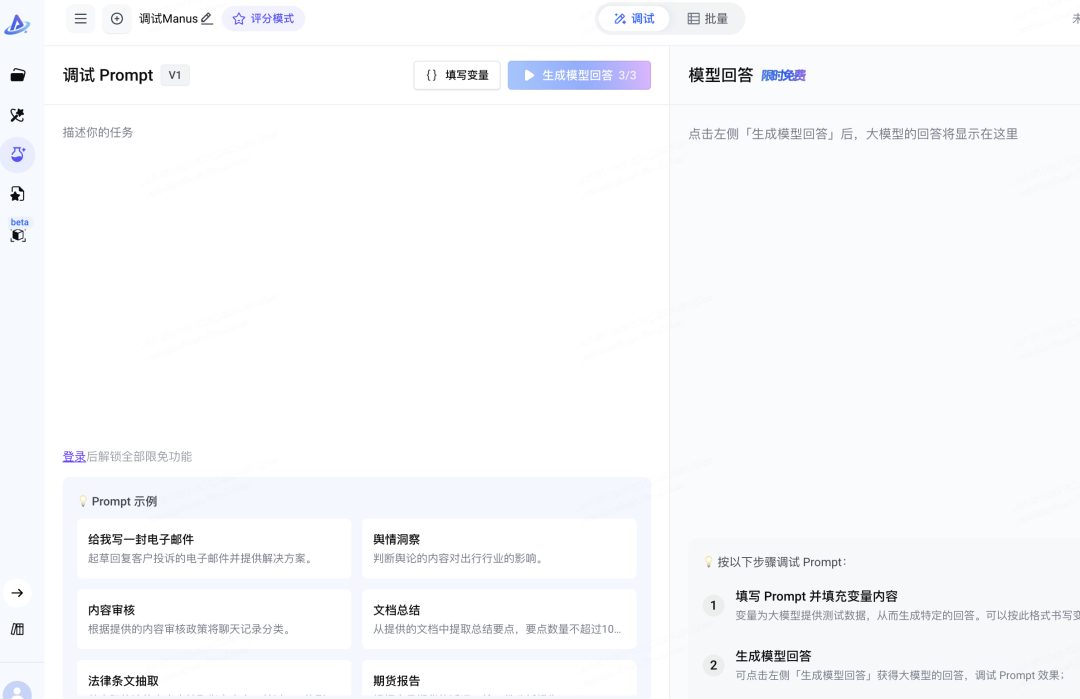Select the flask debug icon in the sidebar
This screenshot has width=1080, height=699.
click(x=18, y=154)
